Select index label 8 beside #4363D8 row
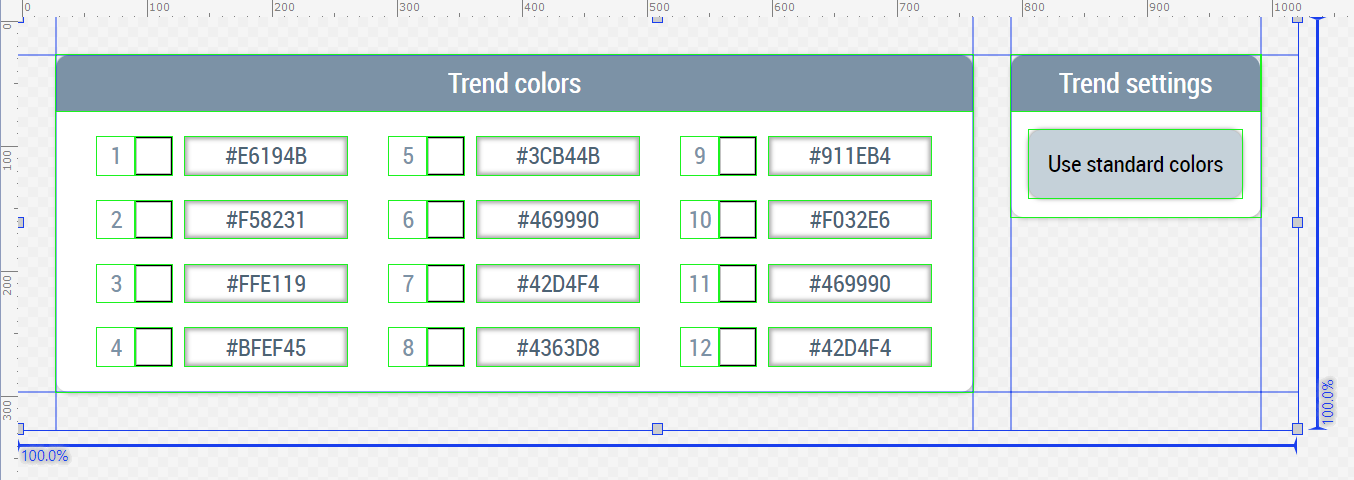 (x=408, y=347)
